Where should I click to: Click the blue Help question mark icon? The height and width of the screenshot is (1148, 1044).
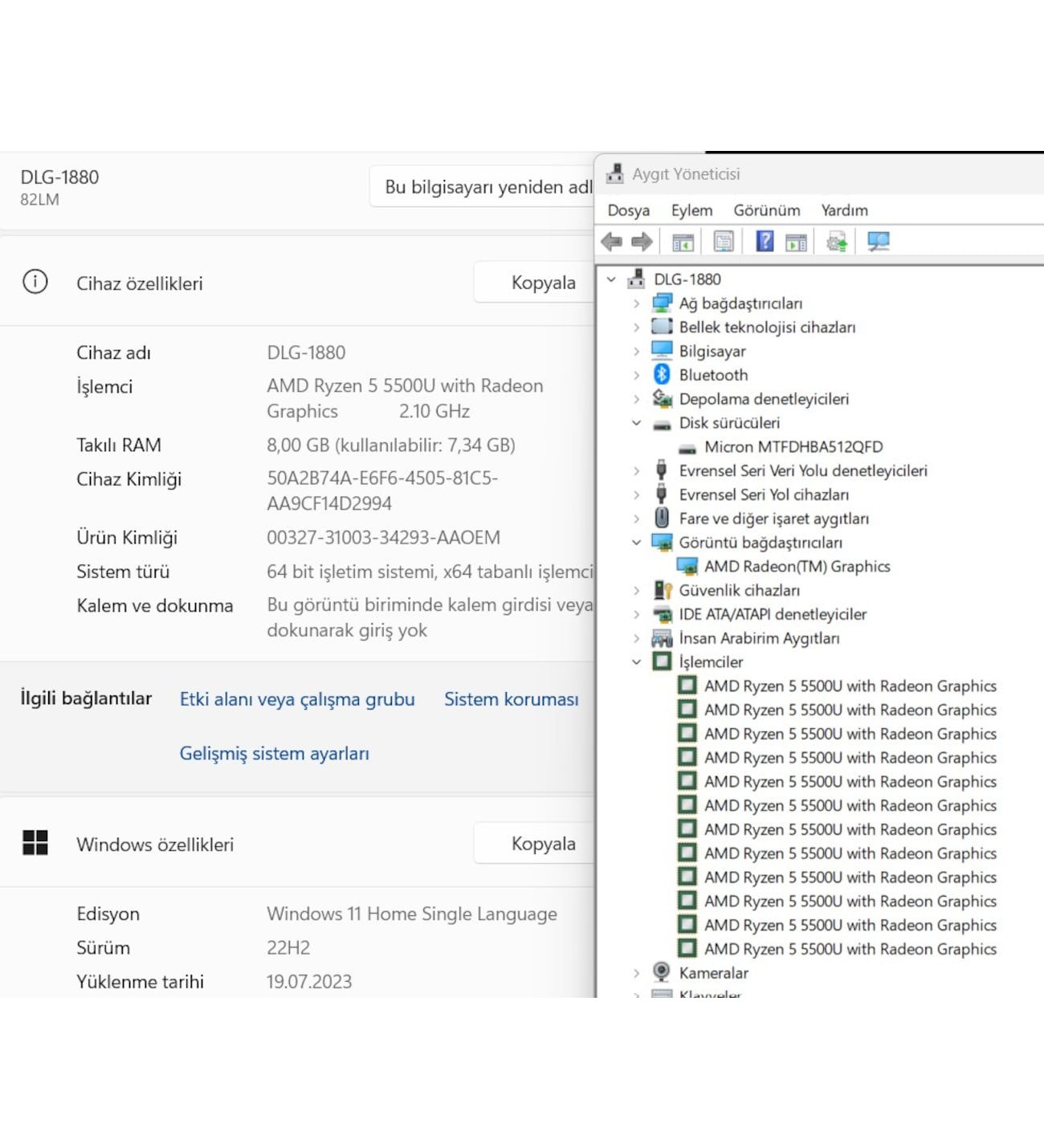pos(765,241)
